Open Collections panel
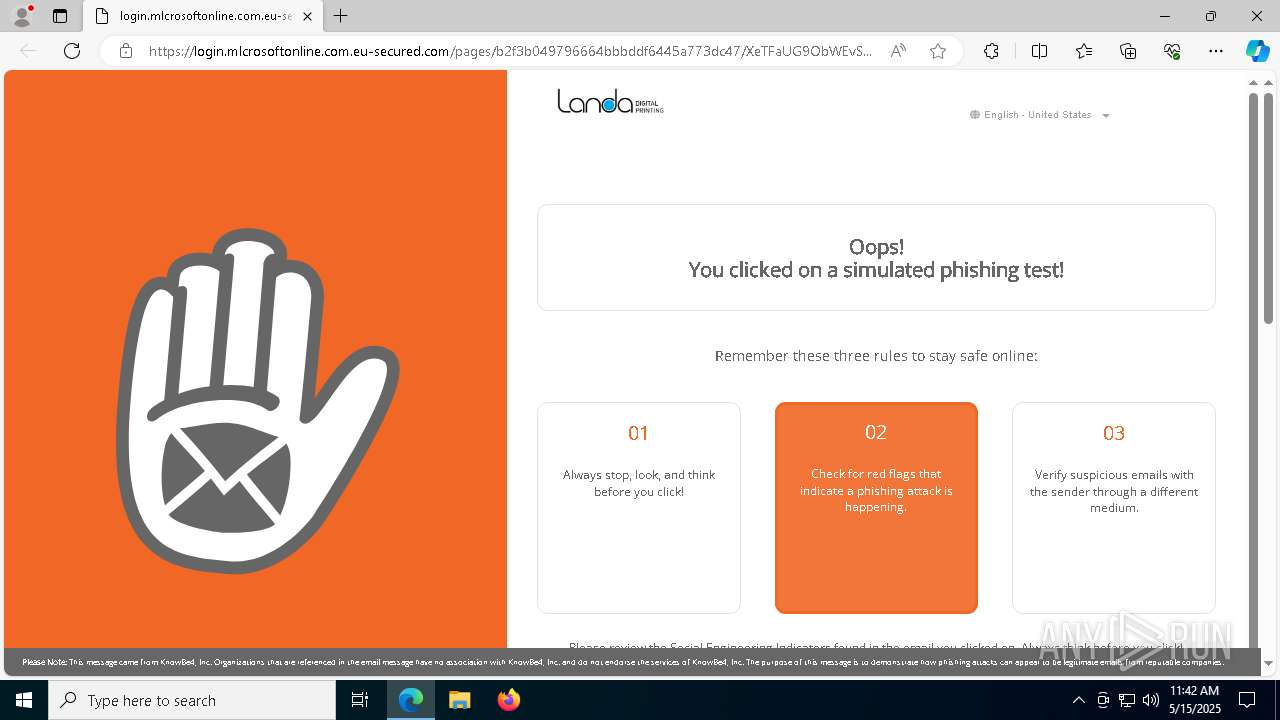The width and height of the screenshot is (1280, 720). pos(1128,51)
